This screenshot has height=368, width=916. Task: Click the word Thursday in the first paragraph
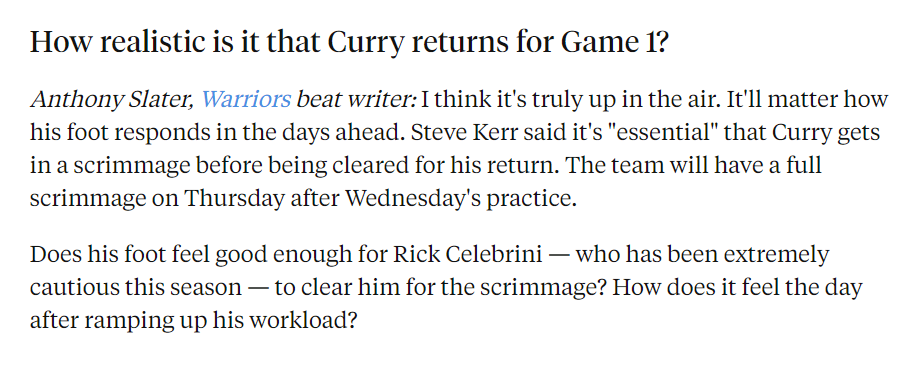[234, 199]
